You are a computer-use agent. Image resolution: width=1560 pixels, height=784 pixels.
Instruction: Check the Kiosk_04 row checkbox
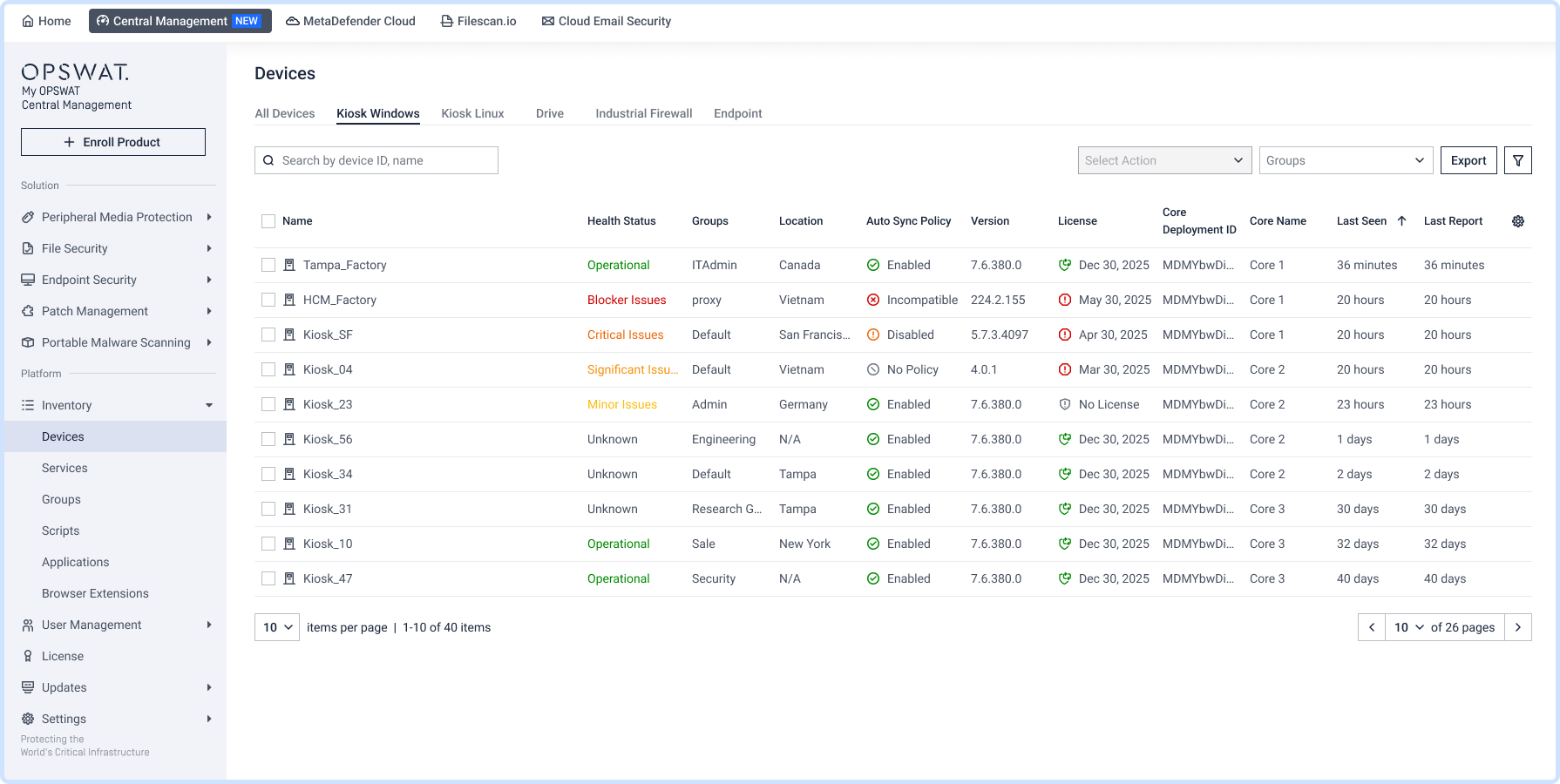pos(268,369)
